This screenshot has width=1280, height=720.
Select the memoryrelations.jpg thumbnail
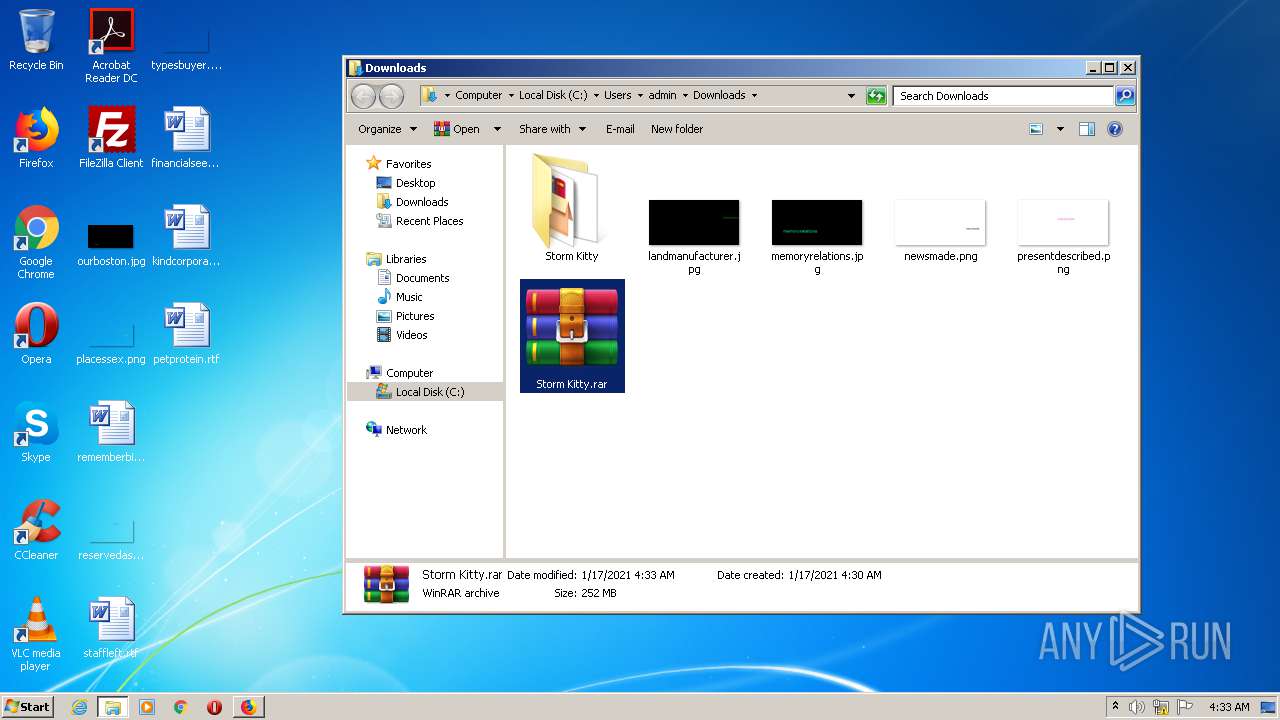(x=817, y=235)
